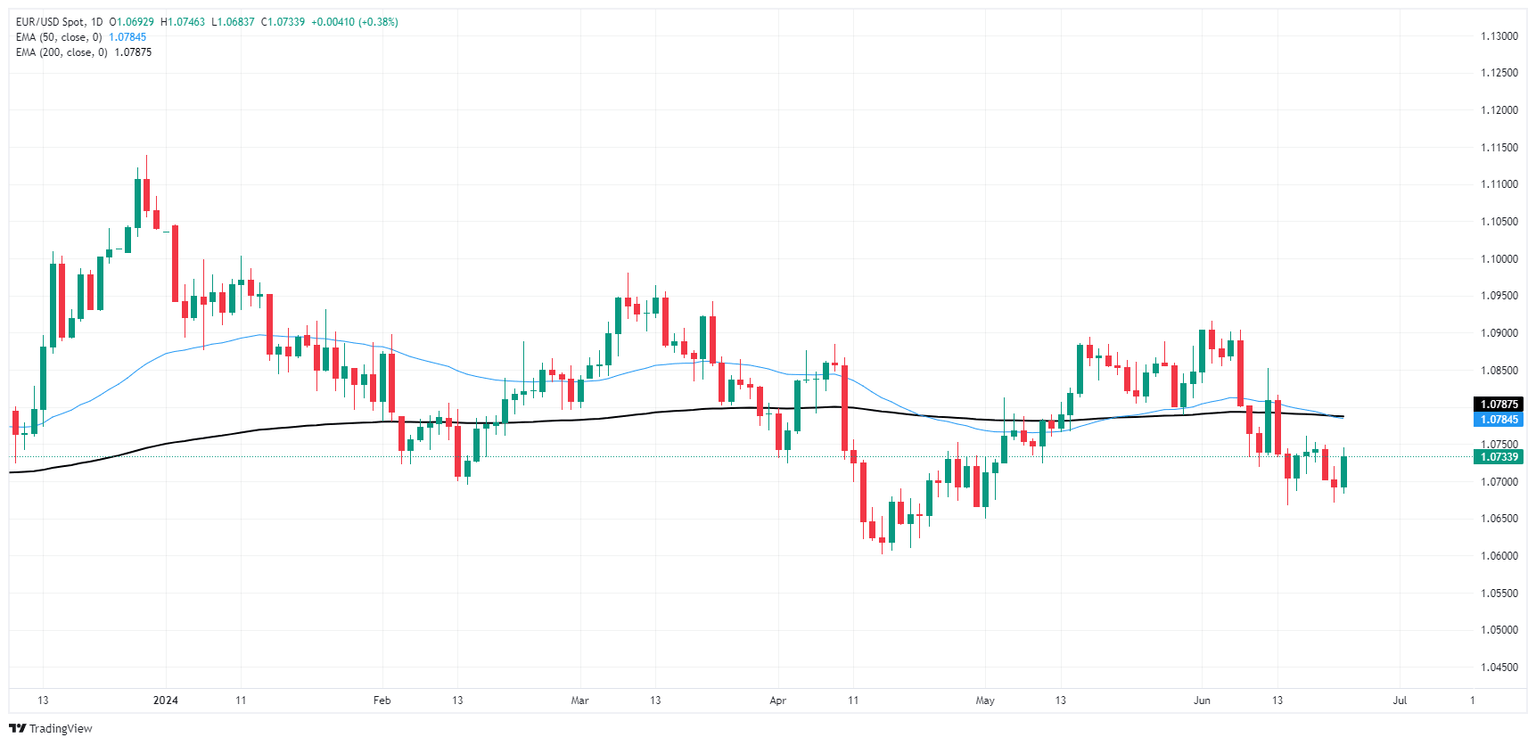
Task: Click the Feb label on time axis
Action: point(380,702)
